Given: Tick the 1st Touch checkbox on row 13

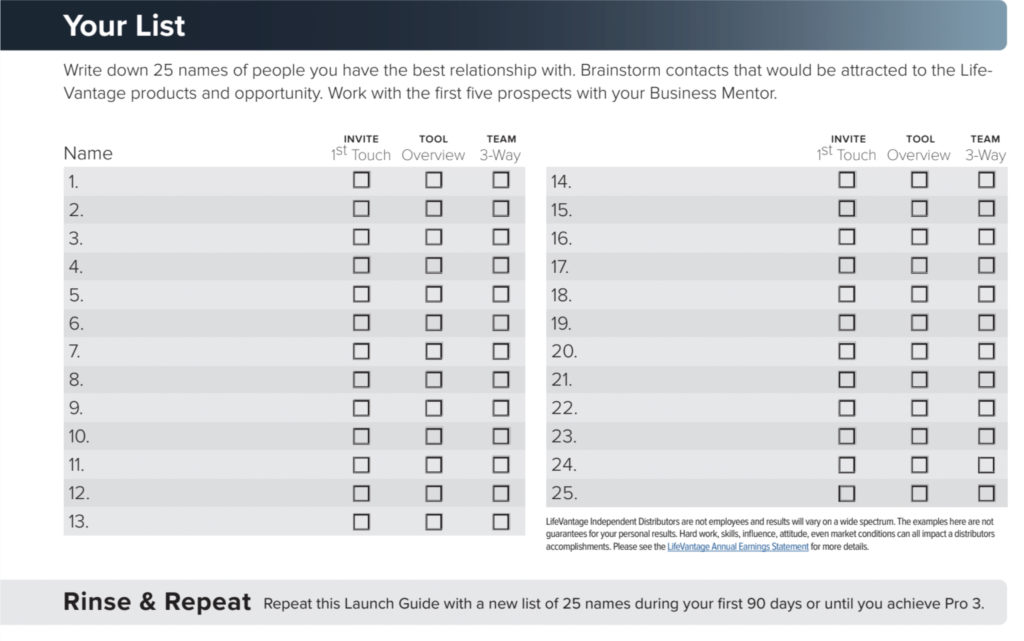Looking at the screenshot, I should click(361, 522).
